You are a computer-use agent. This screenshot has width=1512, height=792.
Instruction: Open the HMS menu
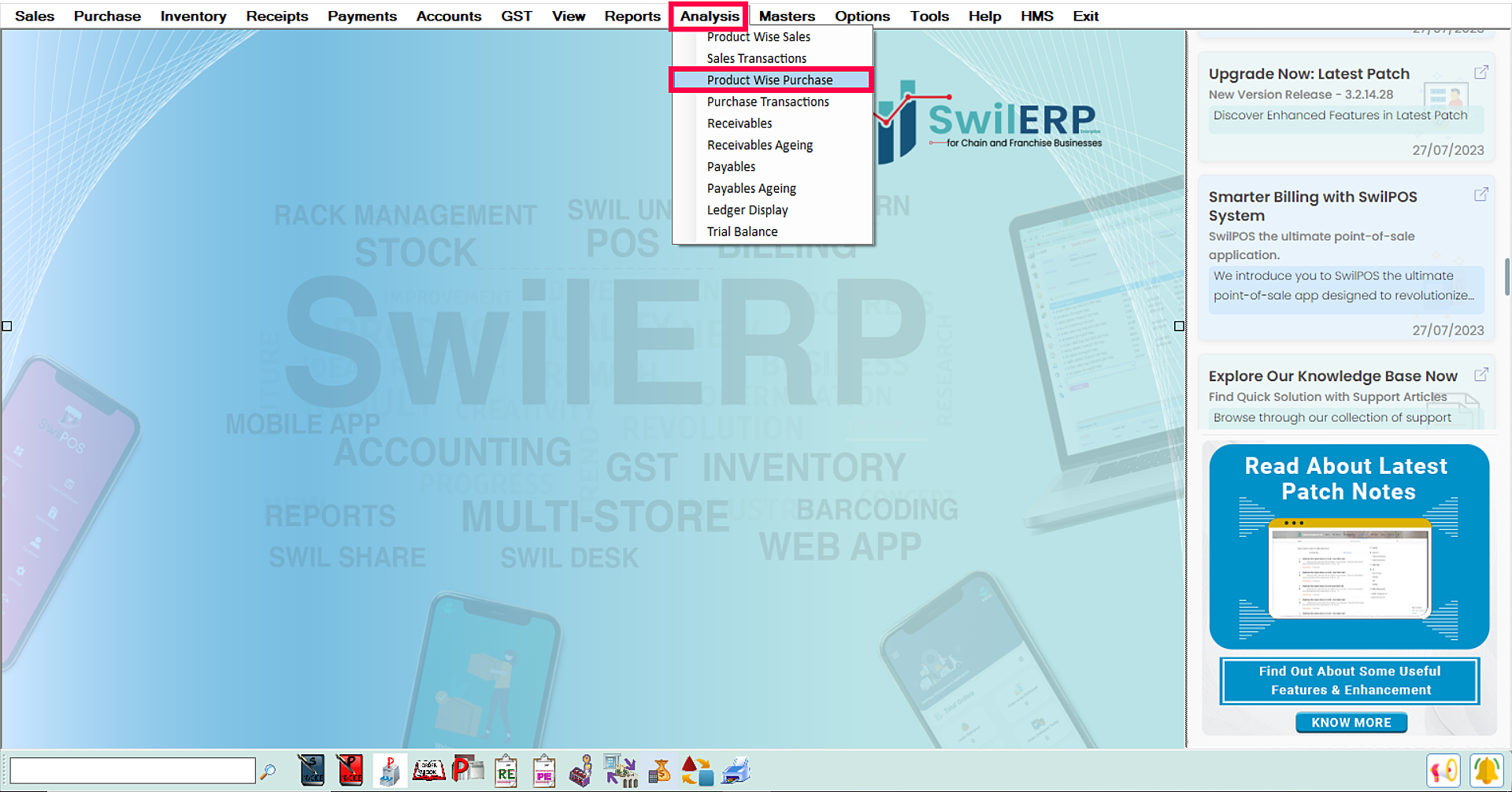tap(1037, 16)
